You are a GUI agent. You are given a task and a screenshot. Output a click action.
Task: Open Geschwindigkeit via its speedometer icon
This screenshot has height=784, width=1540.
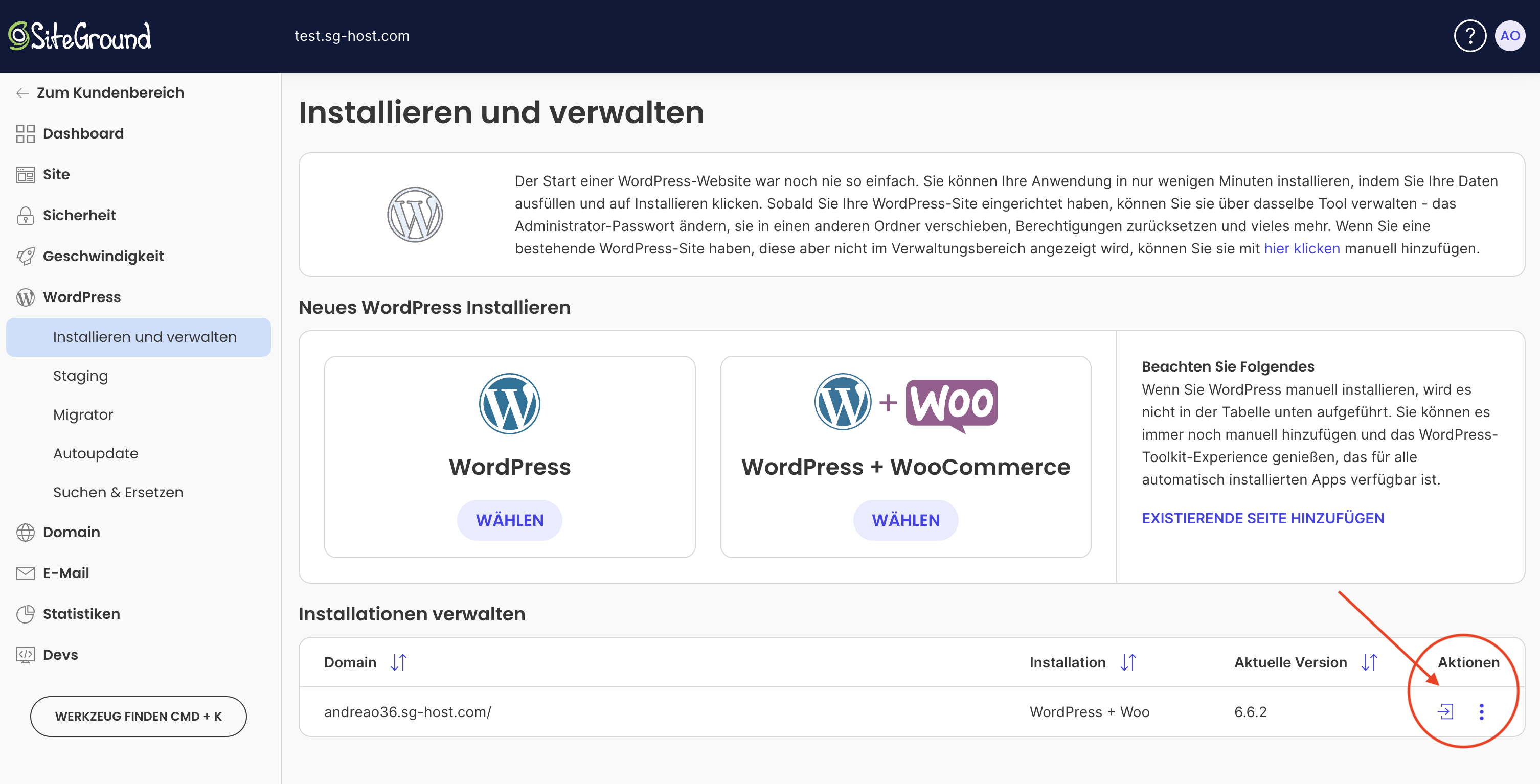[25, 256]
